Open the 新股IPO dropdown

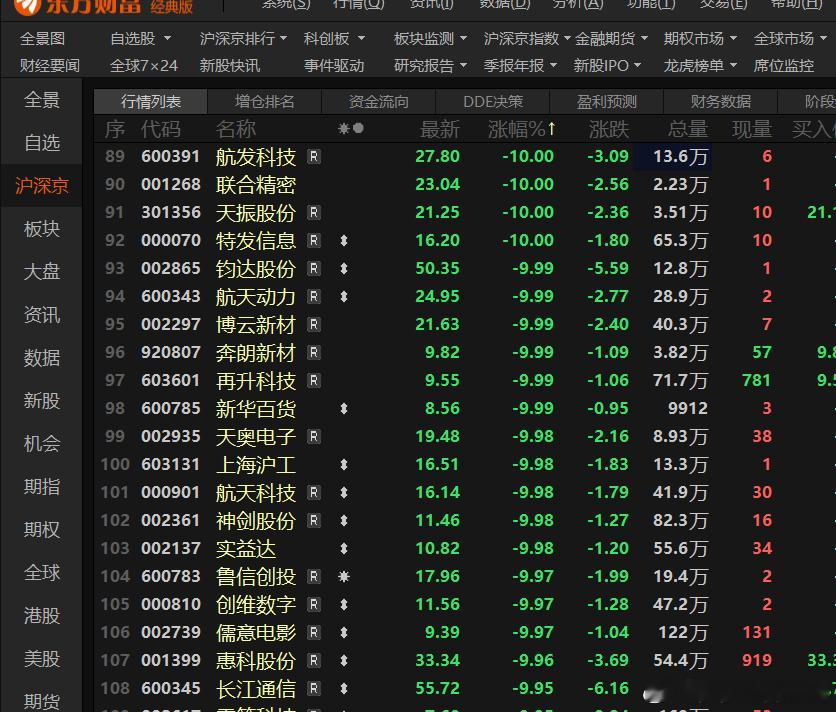pos(607,66)
